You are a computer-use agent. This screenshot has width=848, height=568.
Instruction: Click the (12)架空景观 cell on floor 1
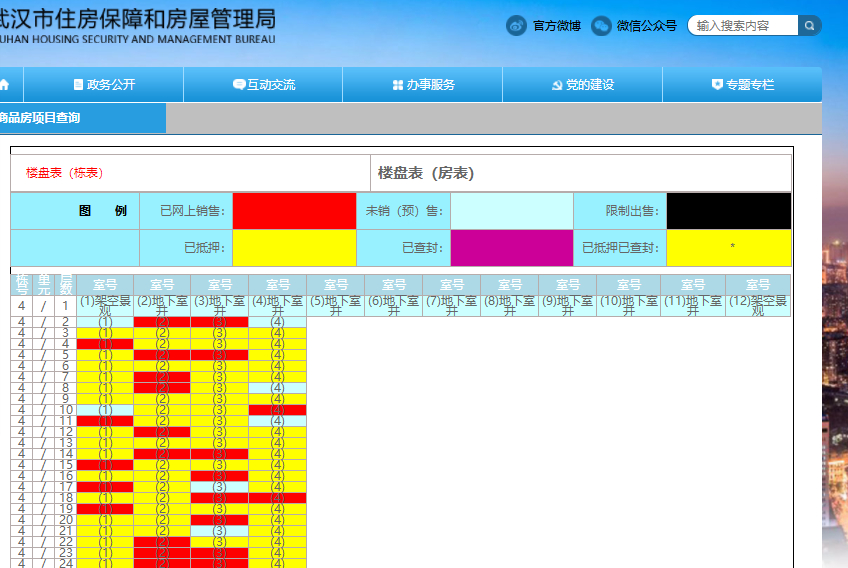tap(758, 306)
